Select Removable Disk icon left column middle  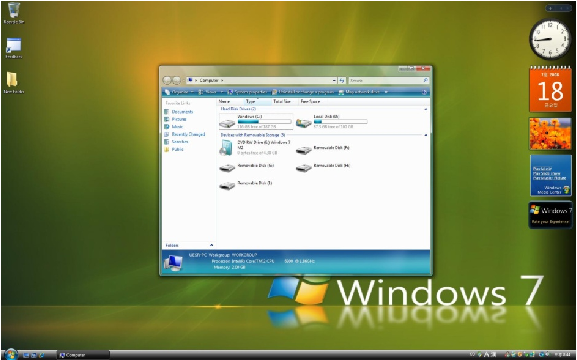pyautogui.click(x=227, y=168)
